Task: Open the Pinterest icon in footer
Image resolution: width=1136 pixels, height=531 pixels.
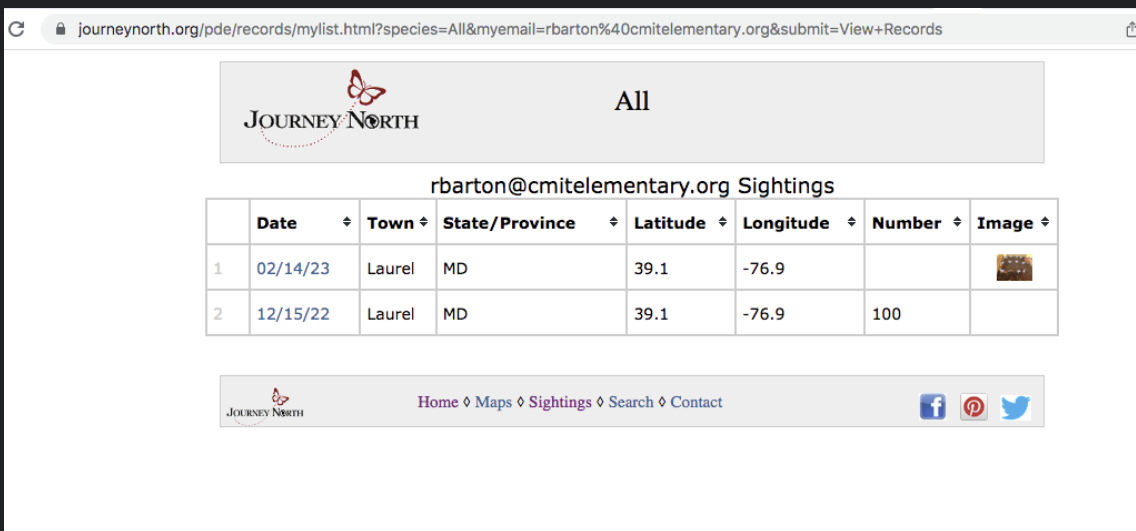Action: click(974, 407)
